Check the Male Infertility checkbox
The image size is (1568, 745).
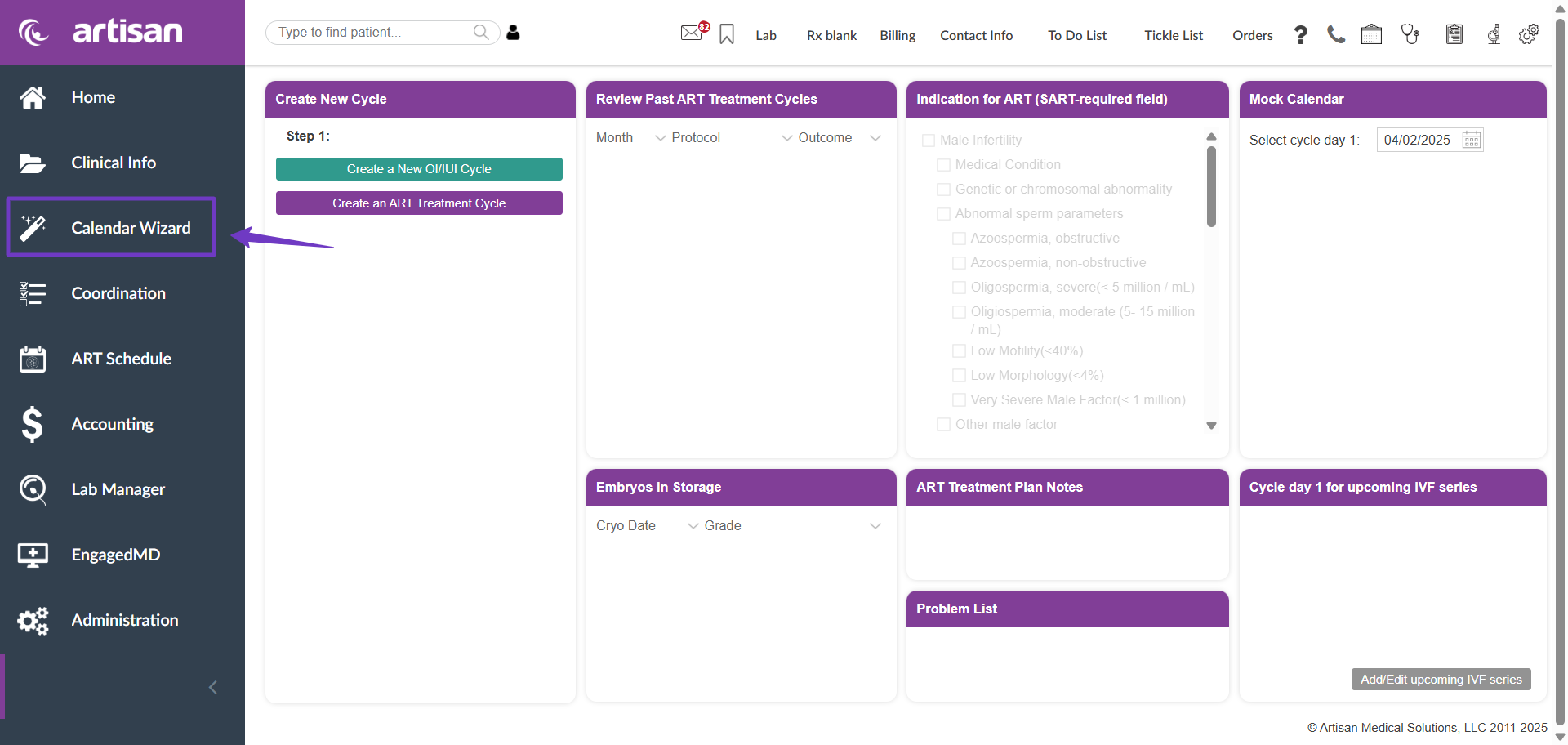tap(929, 141)
